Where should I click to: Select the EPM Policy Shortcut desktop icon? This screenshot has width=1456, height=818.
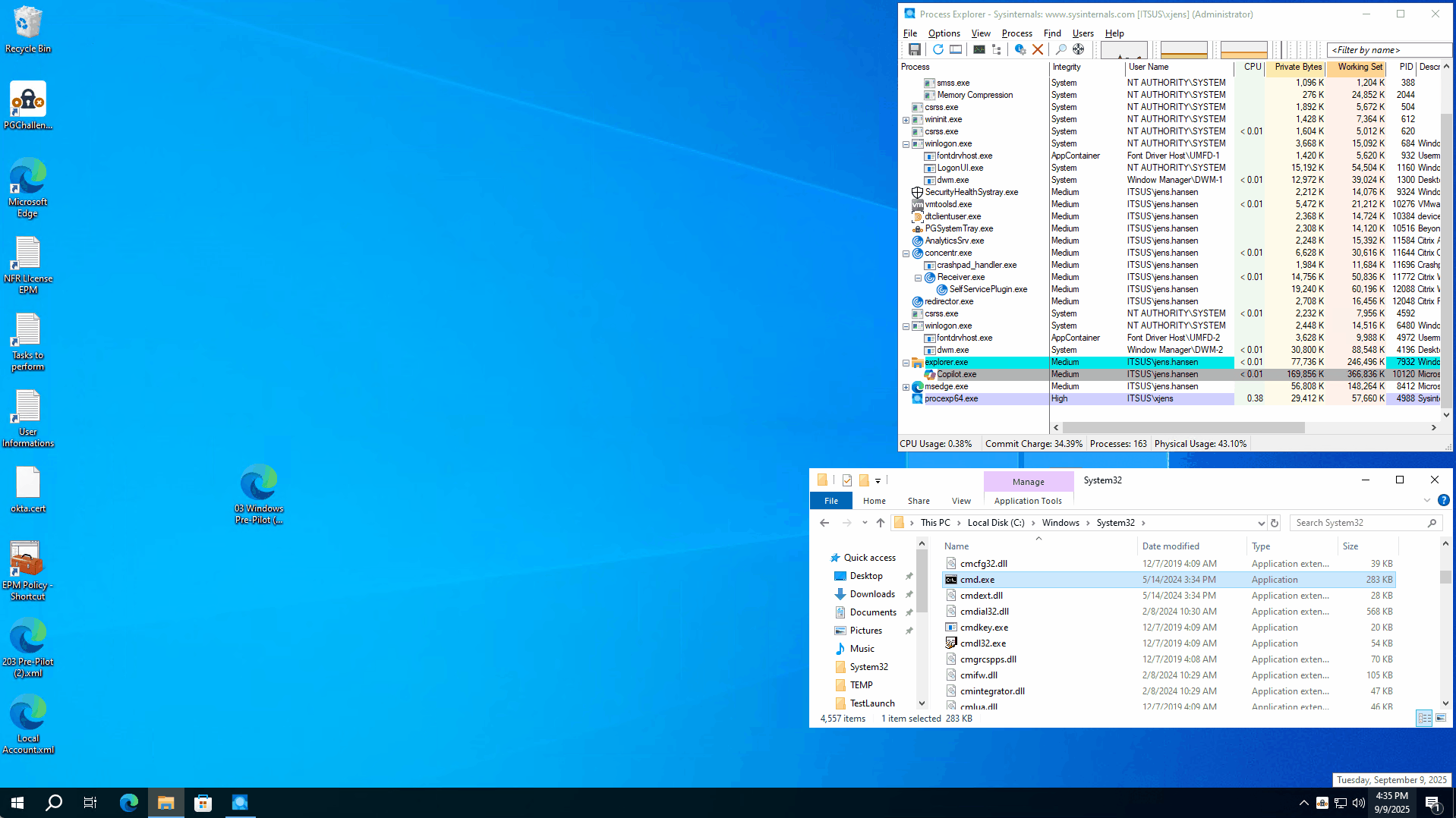pyautogui.click(x=28, y=571)
